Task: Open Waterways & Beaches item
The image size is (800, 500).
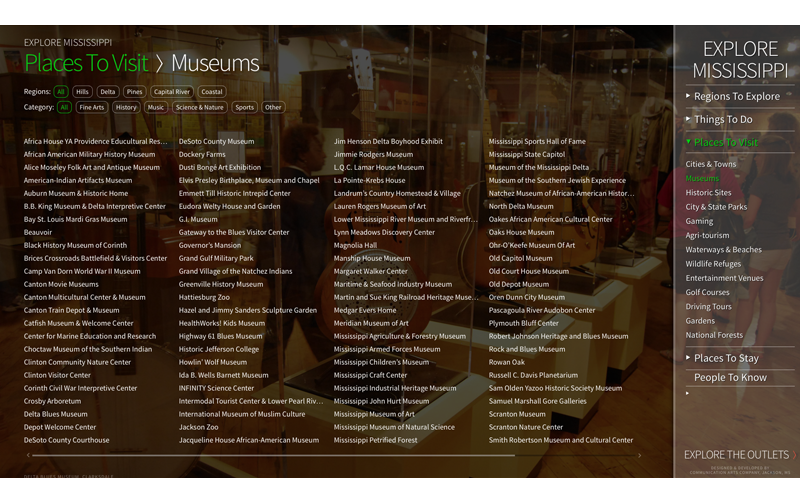Action: click(723, 249)
